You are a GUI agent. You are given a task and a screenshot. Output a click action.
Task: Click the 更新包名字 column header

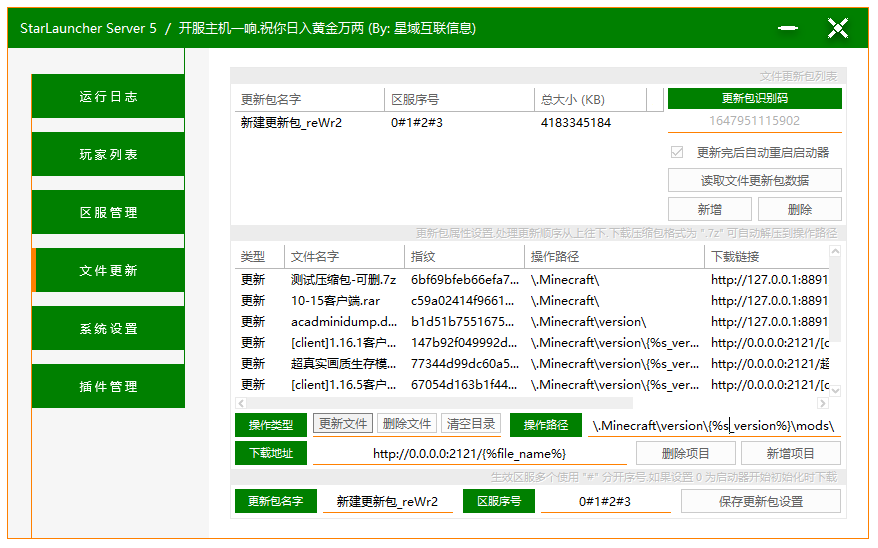310,100
